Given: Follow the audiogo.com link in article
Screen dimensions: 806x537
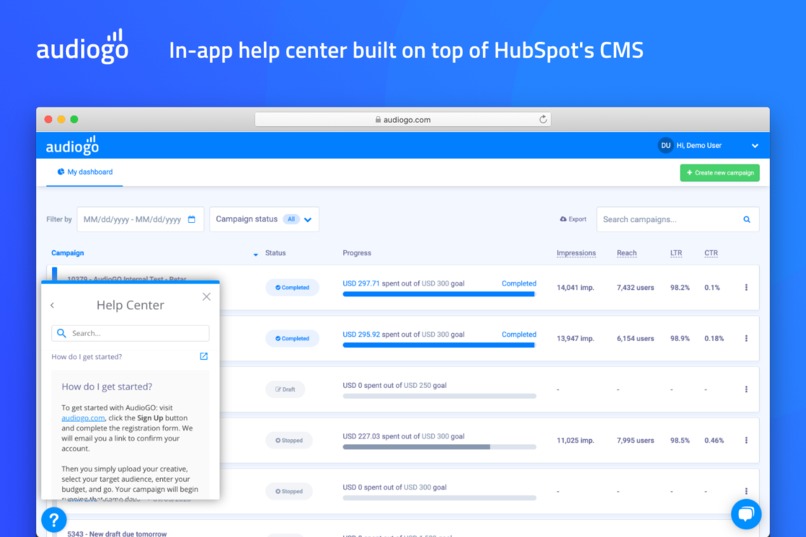Looking at the screenshot, I should pyautogui.click(x=83, y=418).
